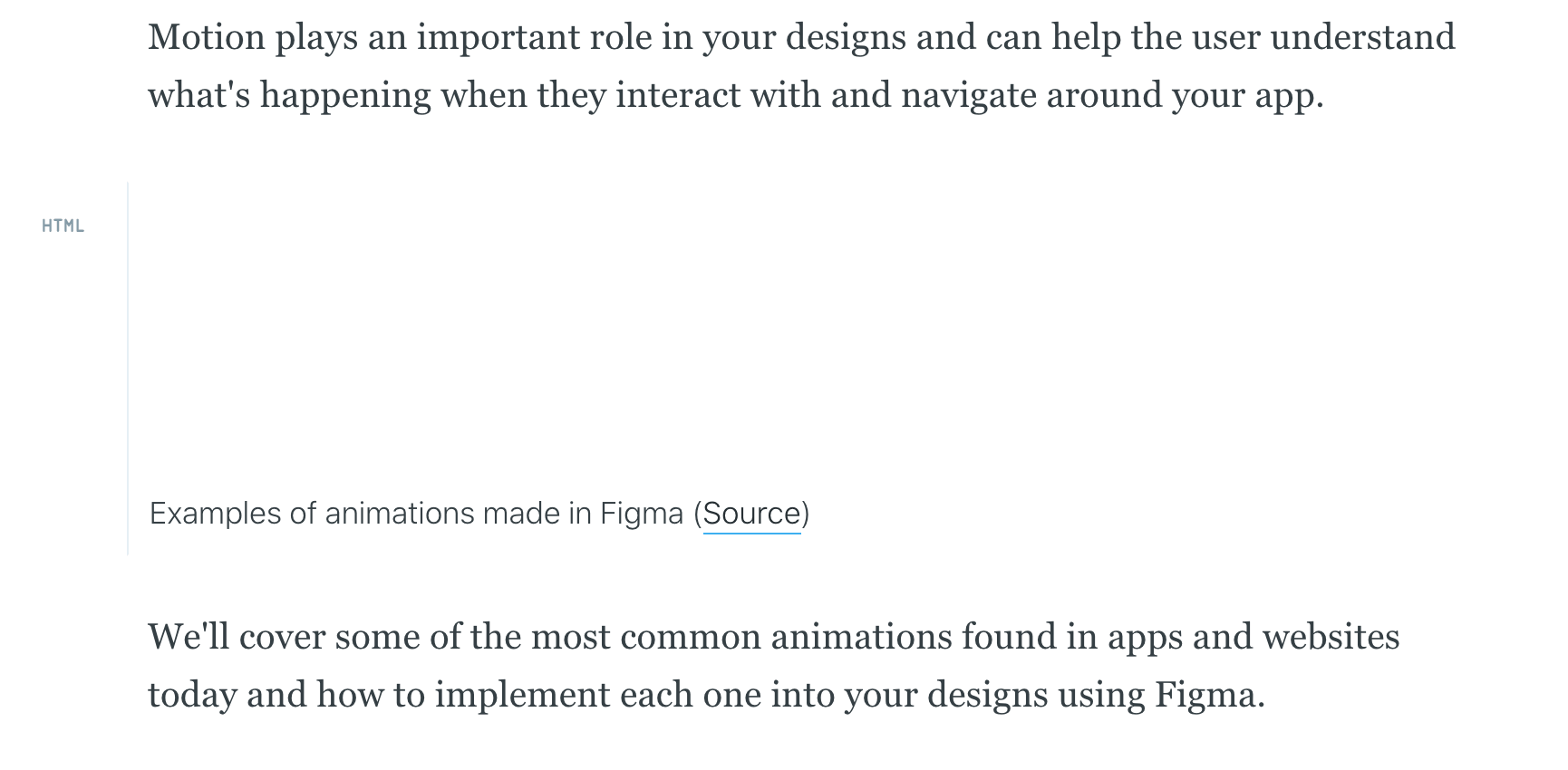Click 'Figma.' at end of last paragraph
The height and width of the screenshot is (770, 1568).
(x=1209, y=695)
